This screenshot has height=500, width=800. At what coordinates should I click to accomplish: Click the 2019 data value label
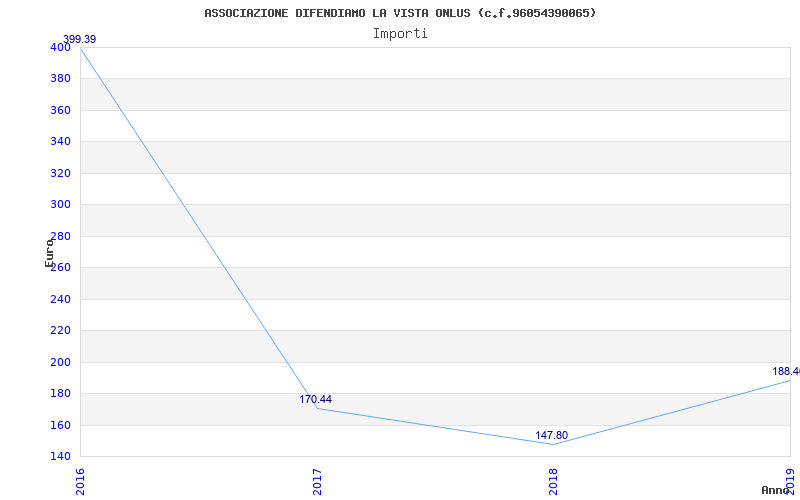point(785,372)
